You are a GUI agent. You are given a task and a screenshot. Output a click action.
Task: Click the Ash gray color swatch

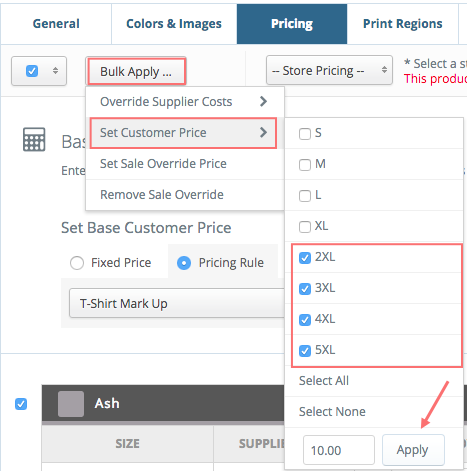tap(71, 404)
